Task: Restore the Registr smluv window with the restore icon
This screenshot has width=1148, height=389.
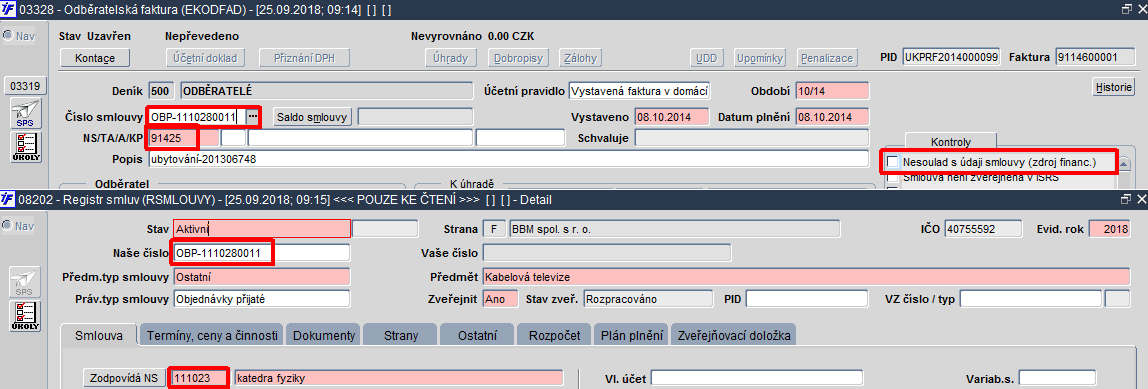Action: pyautogui.click(x=1127, y=199)
